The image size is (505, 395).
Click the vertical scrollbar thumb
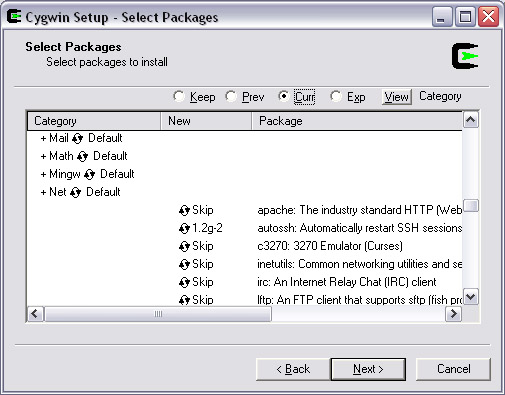tap(471, 205)
